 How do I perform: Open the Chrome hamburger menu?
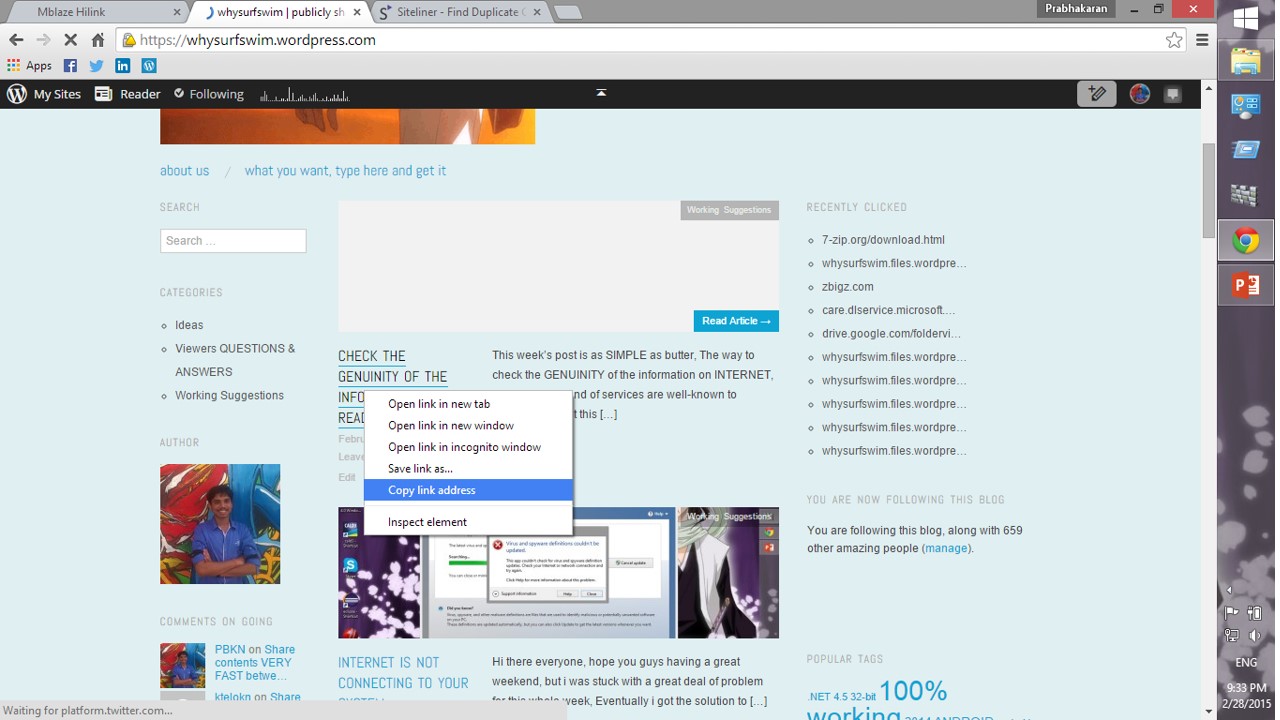tap(1202, 40)
